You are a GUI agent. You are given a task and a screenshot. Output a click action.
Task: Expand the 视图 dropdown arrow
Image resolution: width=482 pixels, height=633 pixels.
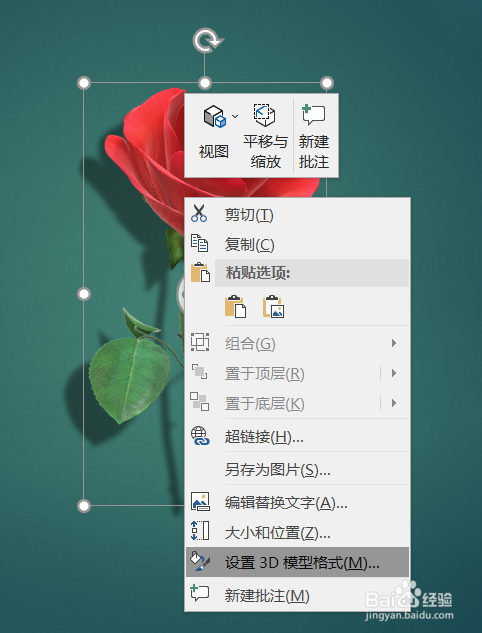pyautogui.click(x=235, y=117)
